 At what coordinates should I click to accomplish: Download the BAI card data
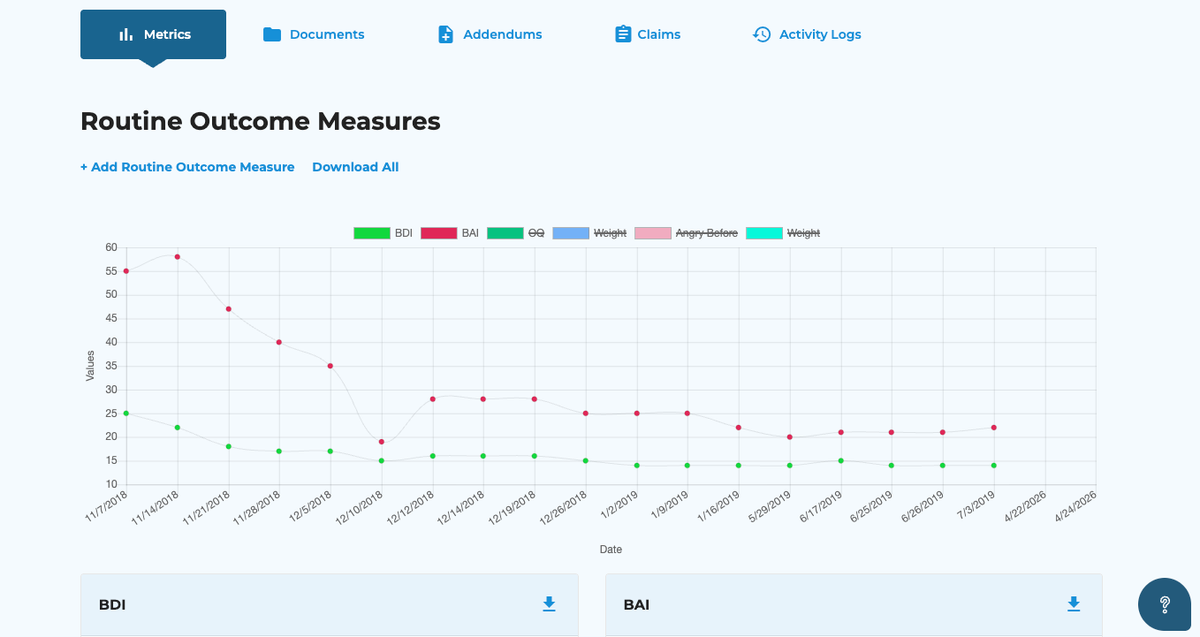1073,604
